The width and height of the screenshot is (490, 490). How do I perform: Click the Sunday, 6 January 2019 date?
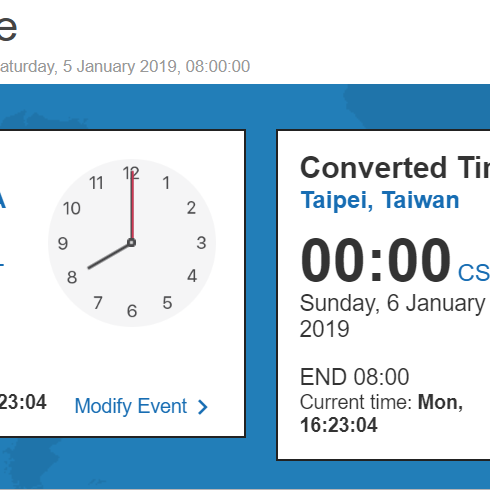[x=392, y=316]
